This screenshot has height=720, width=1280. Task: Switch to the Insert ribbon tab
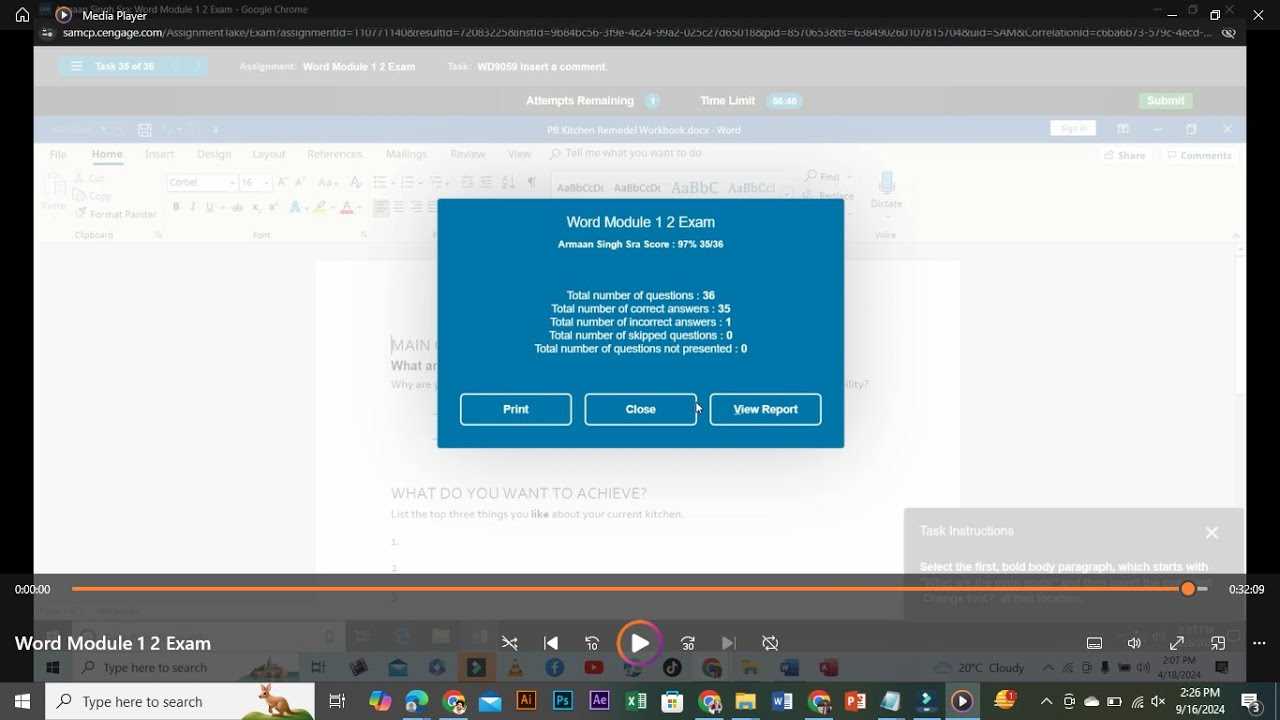coord(159,155)
